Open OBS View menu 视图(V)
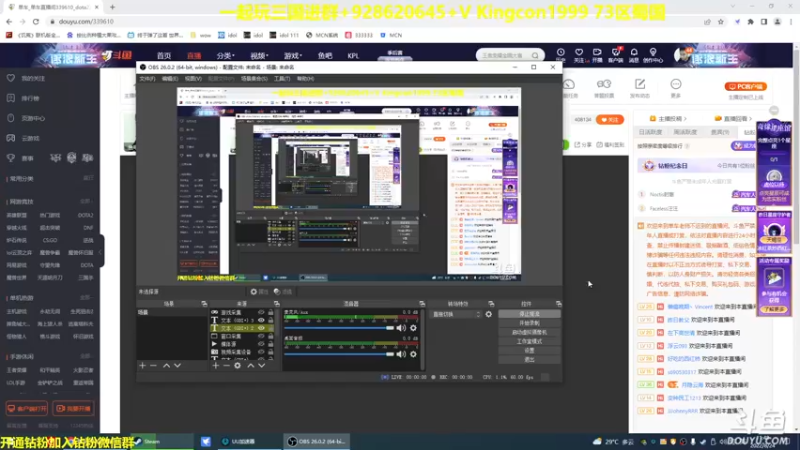Viewport: 800px width, 450px height. [x=193, y=79]
